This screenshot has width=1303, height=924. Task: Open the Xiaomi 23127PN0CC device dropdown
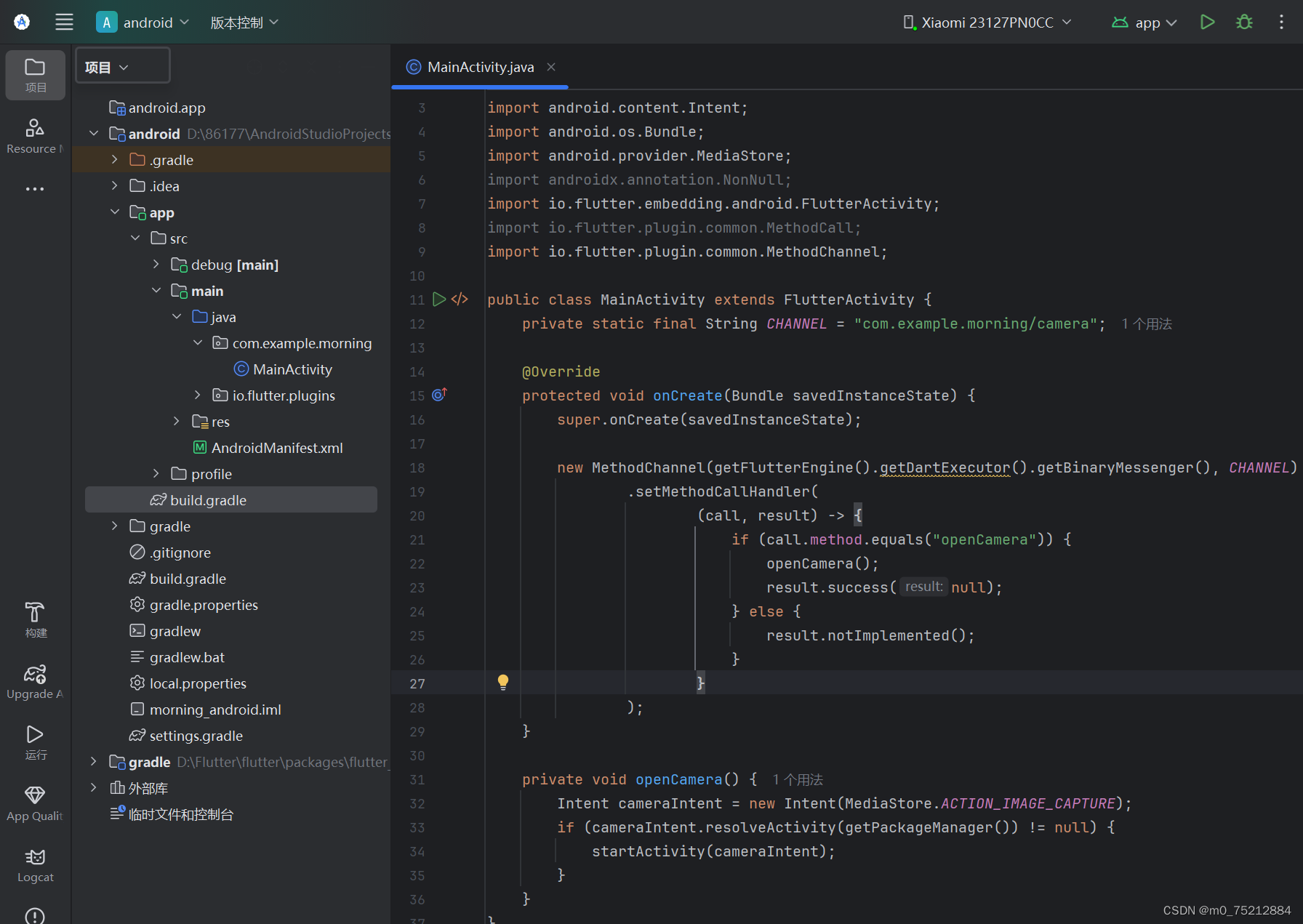[985, 22]
